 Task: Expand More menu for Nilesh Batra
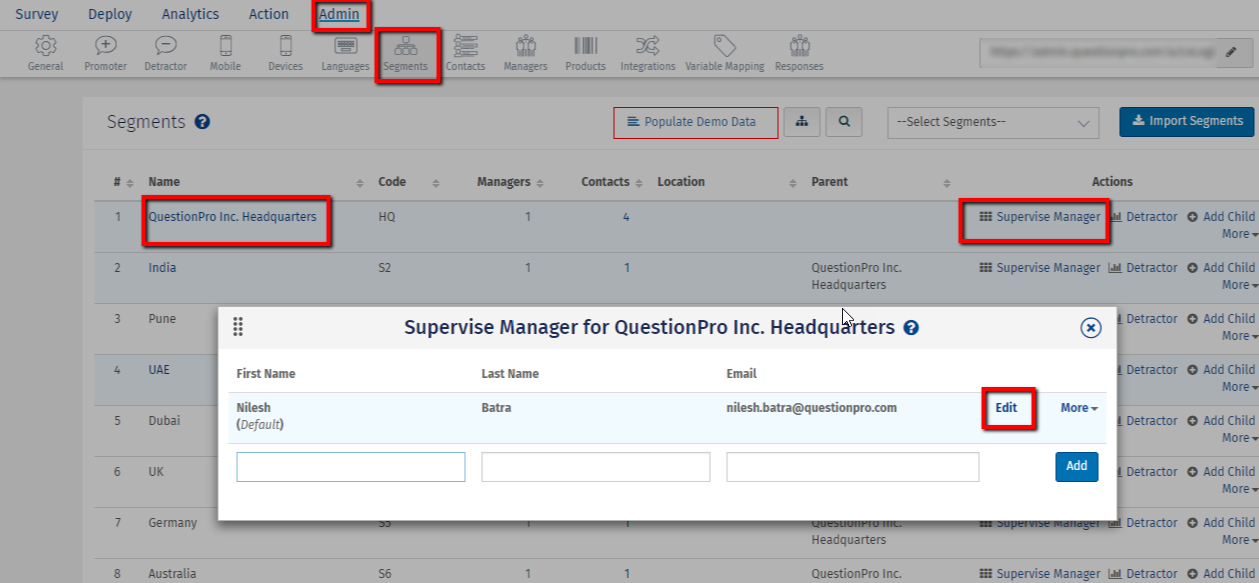pyautogui.click(x=1079, y=408)
